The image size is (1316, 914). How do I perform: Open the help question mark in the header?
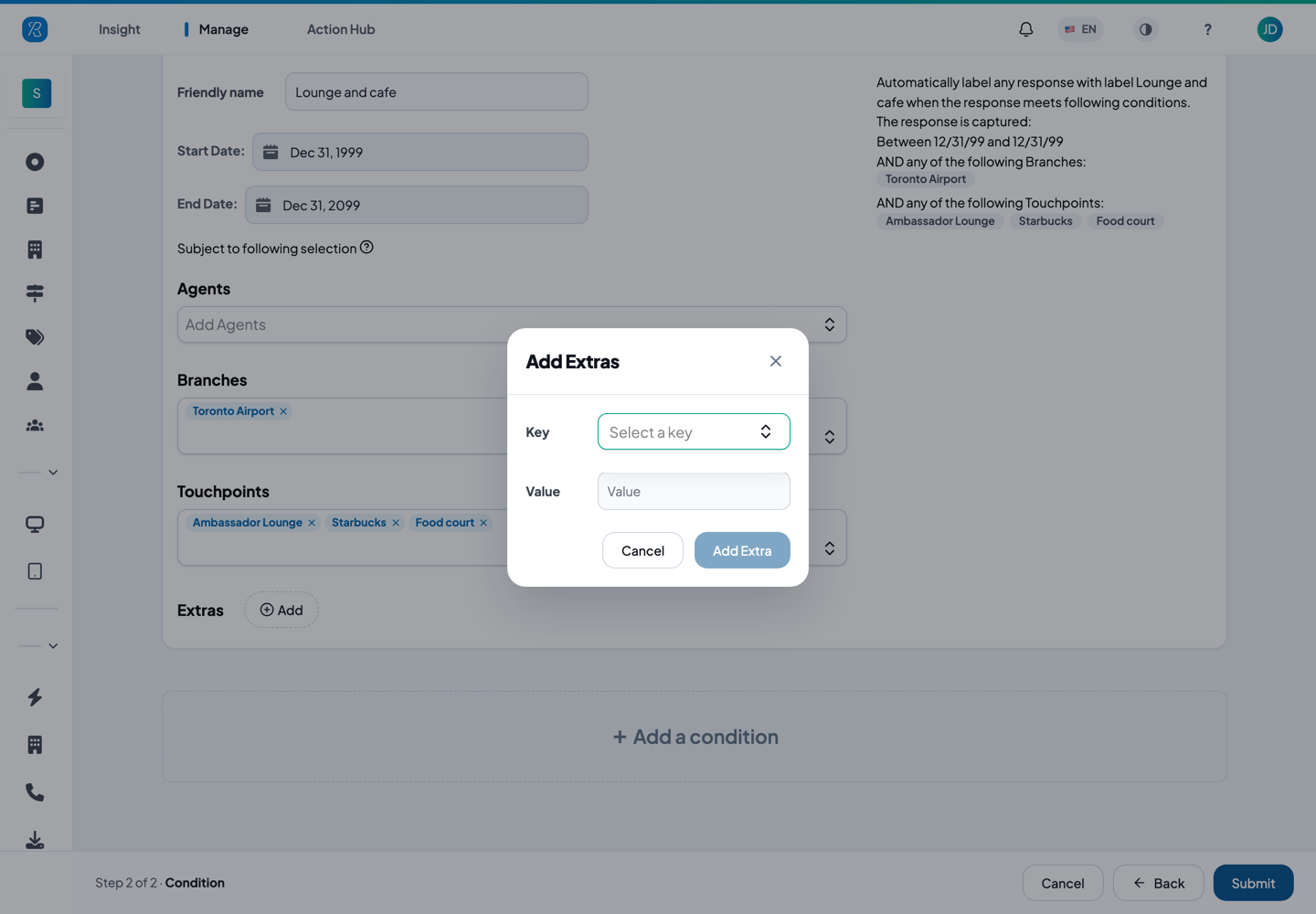point(1207,29)
